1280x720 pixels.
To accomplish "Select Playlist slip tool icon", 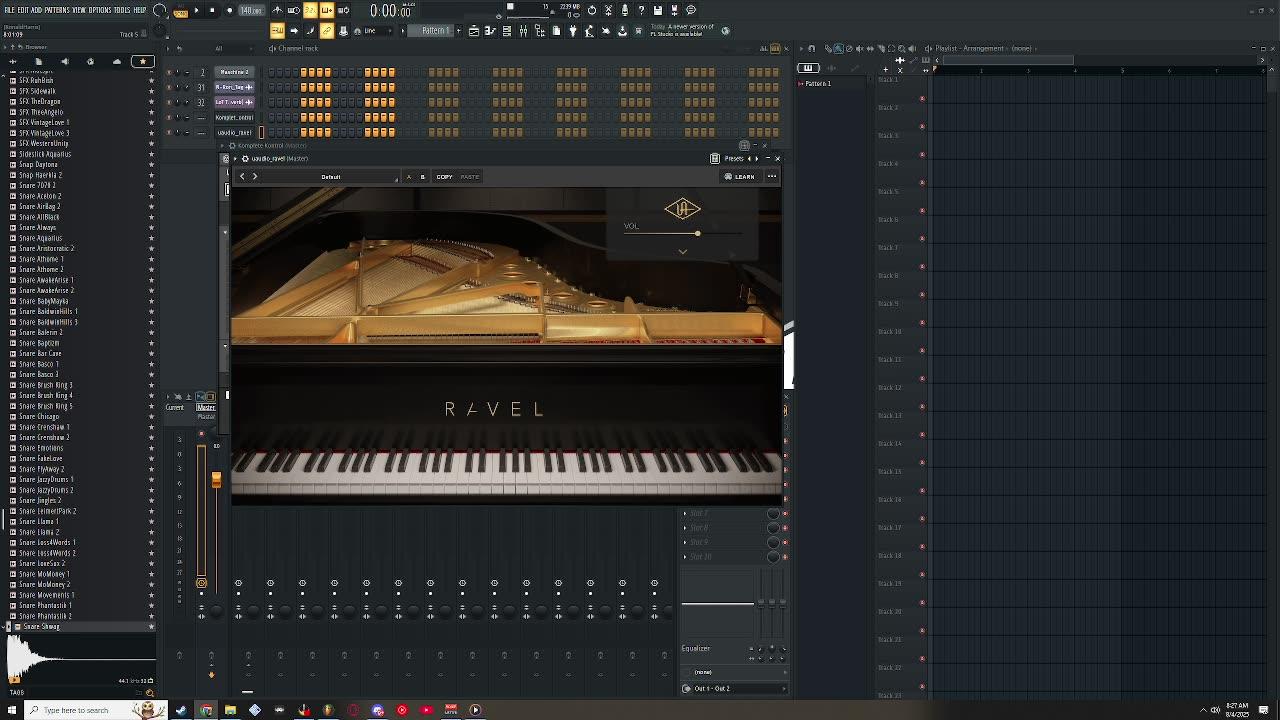I will (x=868, y=48).
